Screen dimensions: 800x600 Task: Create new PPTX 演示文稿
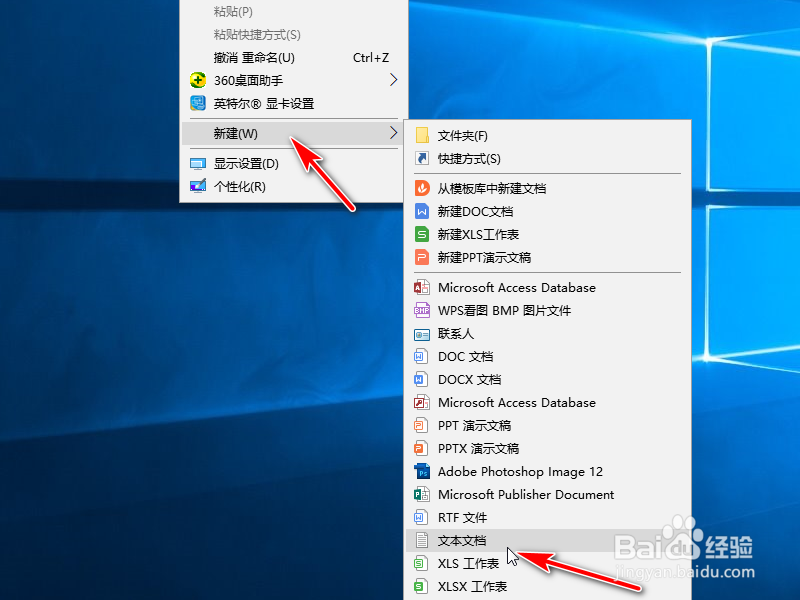[x=547, y=448]
